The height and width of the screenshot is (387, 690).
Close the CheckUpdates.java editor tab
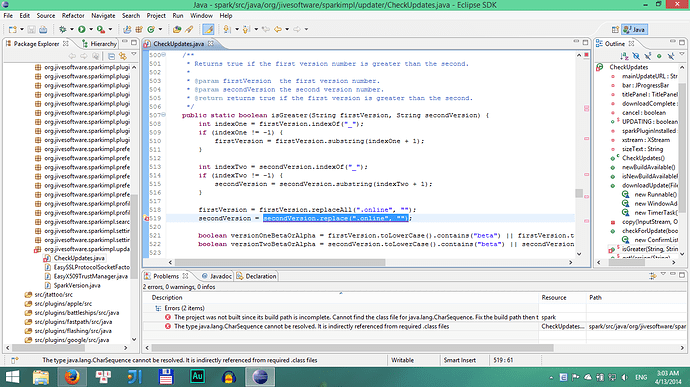211,43
